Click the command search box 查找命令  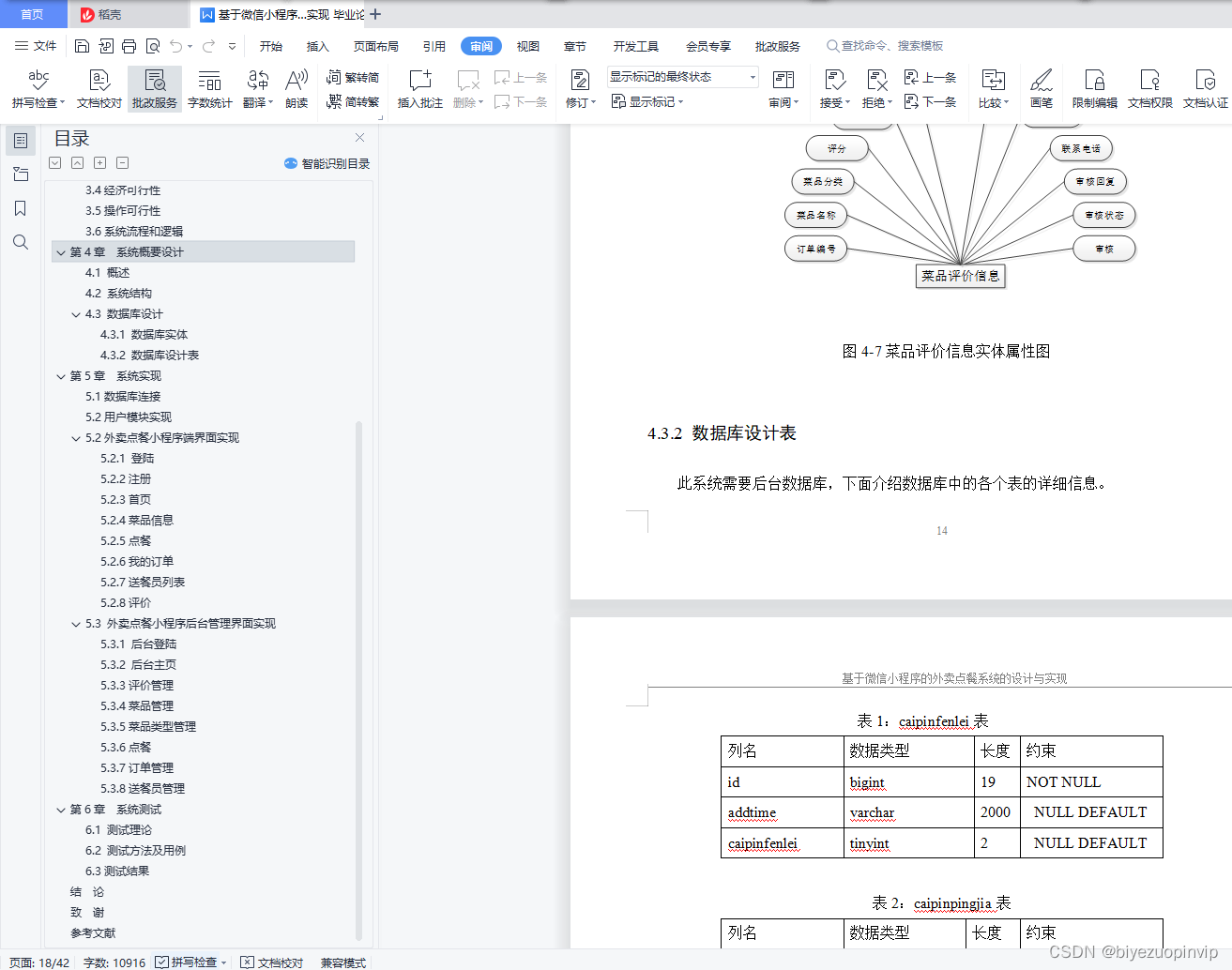point(885,46)
